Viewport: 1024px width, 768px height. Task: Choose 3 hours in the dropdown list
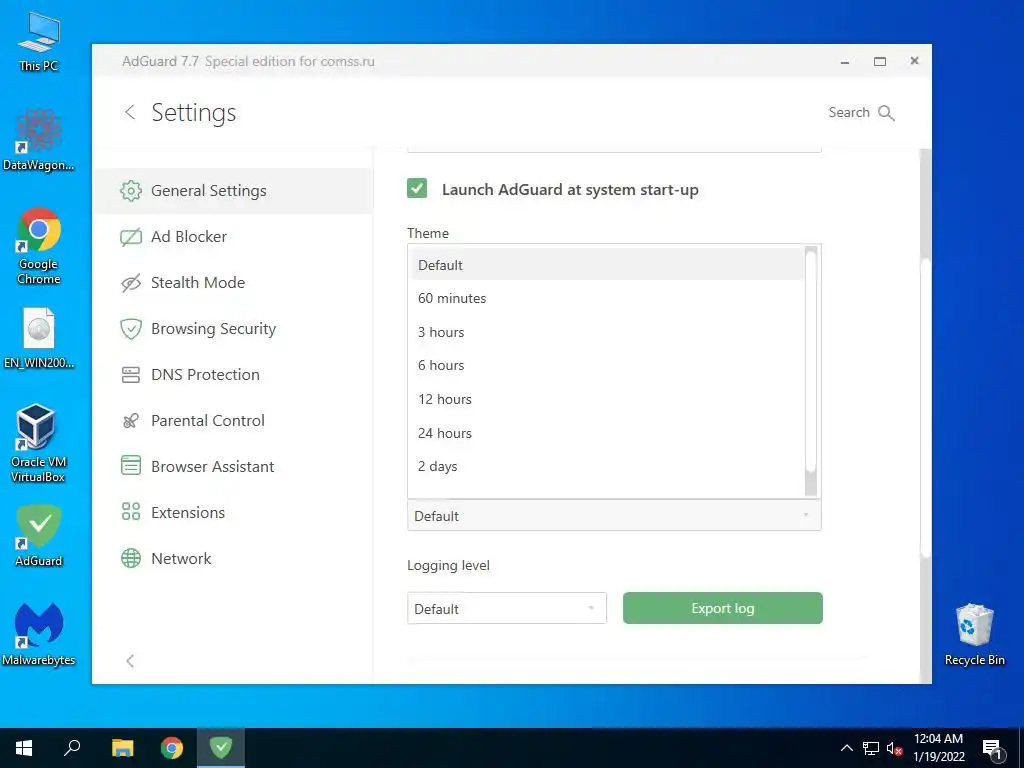[x=607, y=332]
